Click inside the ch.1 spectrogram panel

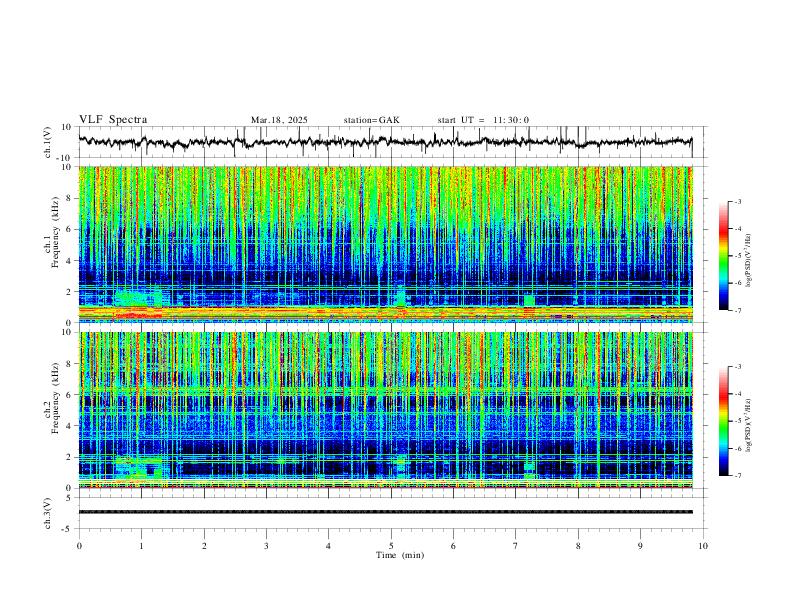click(385, 244)
